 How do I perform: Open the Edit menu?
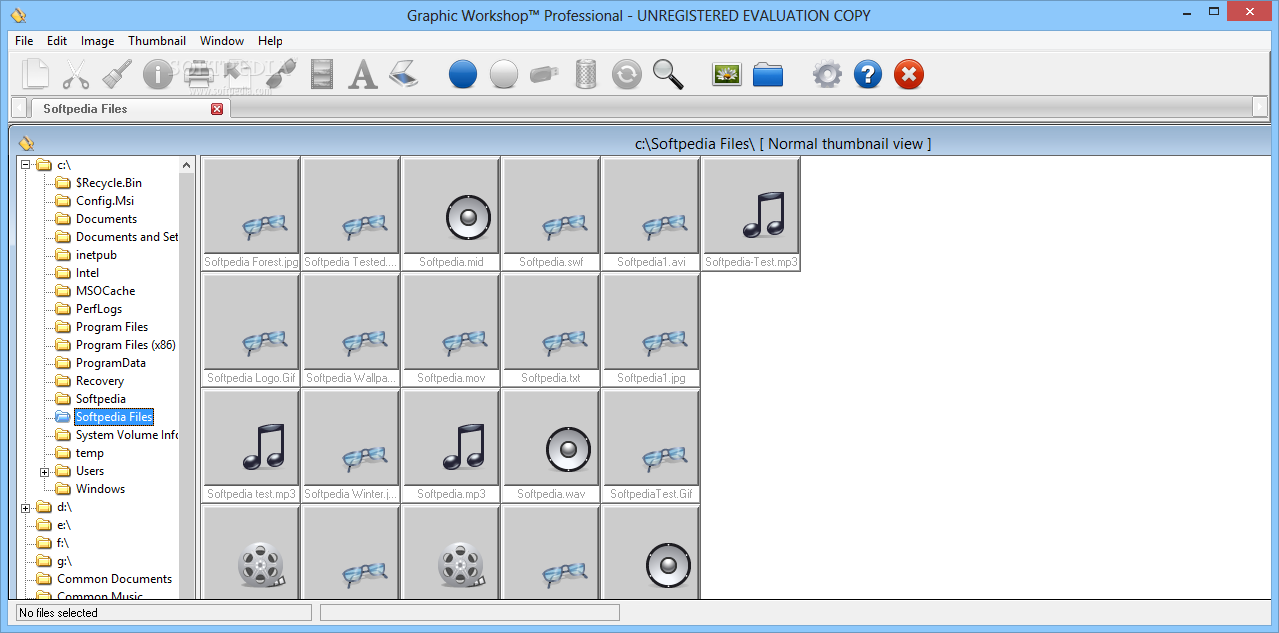tap(57, 41)
